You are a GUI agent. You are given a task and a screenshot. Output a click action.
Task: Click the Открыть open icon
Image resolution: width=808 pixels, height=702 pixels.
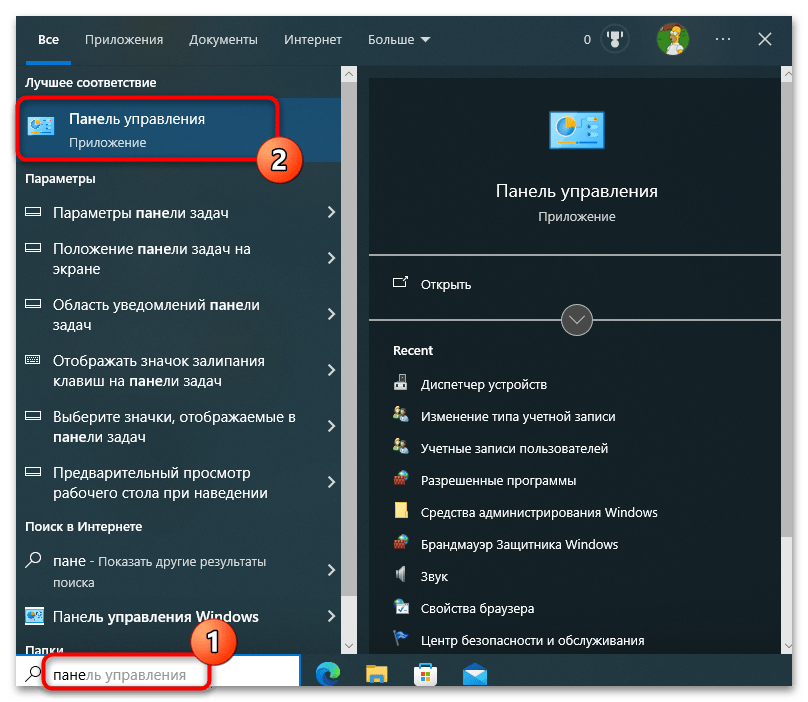pyautogui.click(x=400, y=282)
